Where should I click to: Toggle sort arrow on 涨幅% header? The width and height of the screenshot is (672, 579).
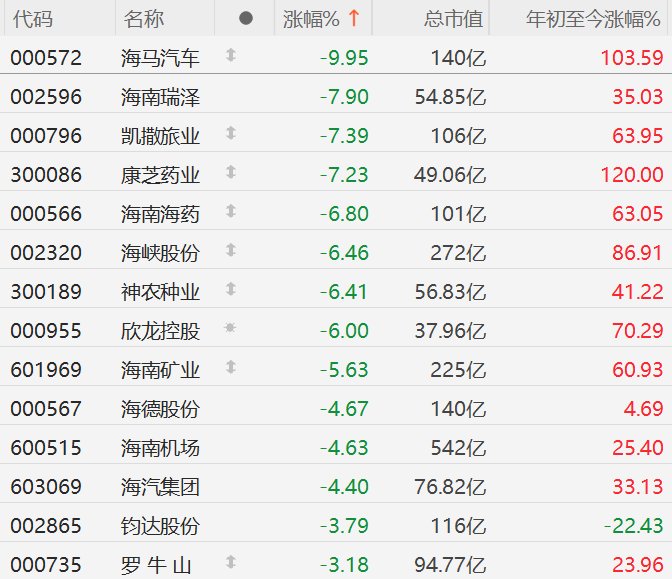coord(353,19)
